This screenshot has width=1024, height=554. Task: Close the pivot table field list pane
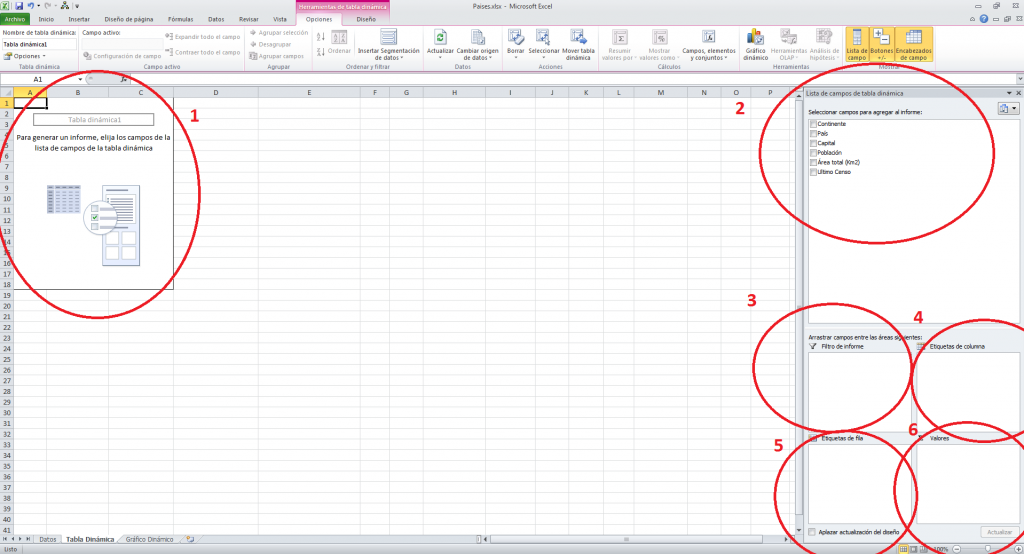(1018, 93)
